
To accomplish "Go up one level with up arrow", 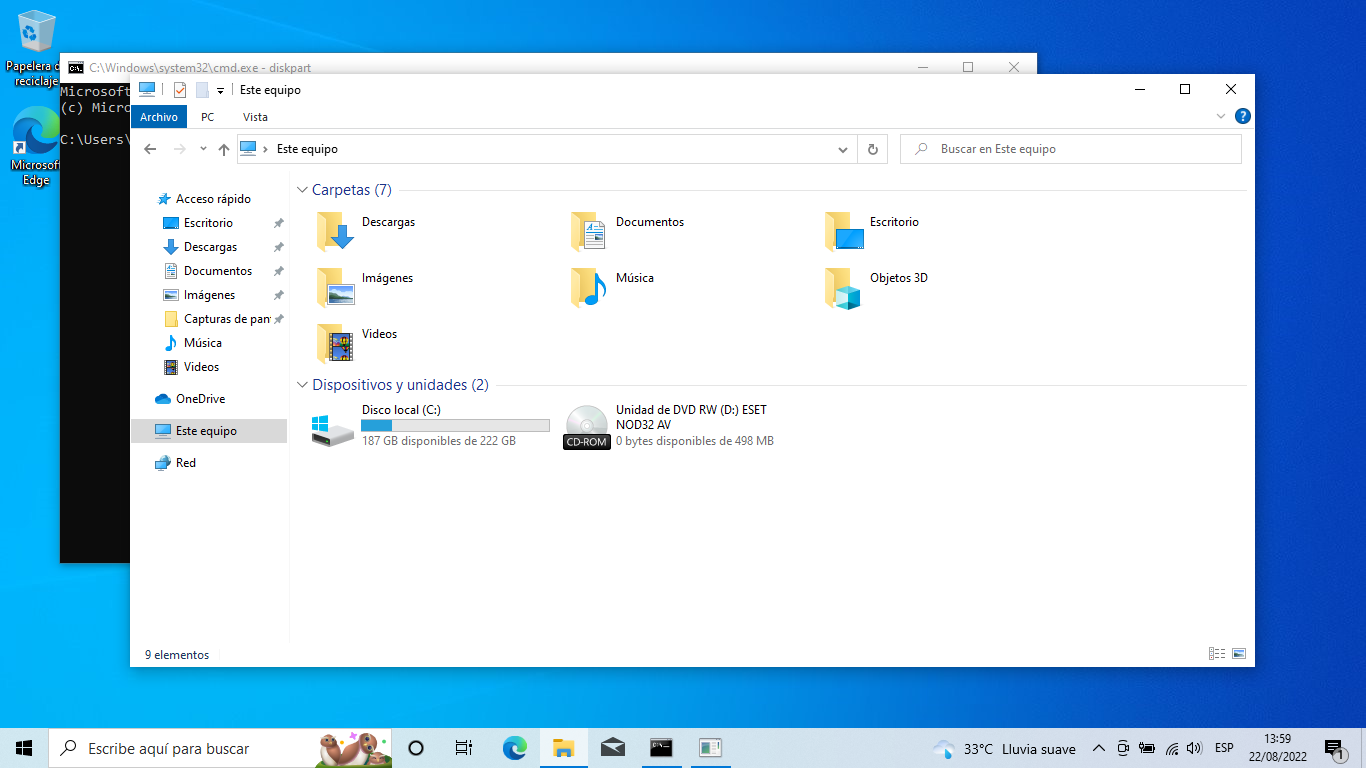I will click(224, 149).
